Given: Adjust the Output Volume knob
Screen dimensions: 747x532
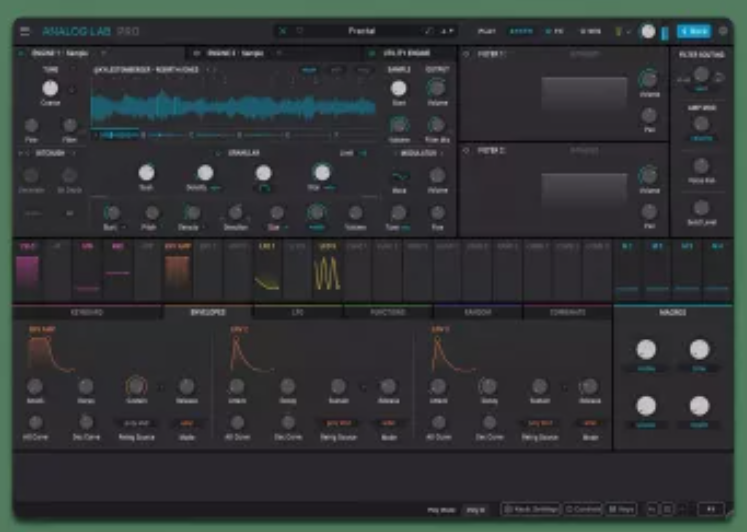Looking at the screenshot, I should click(436, 88).
